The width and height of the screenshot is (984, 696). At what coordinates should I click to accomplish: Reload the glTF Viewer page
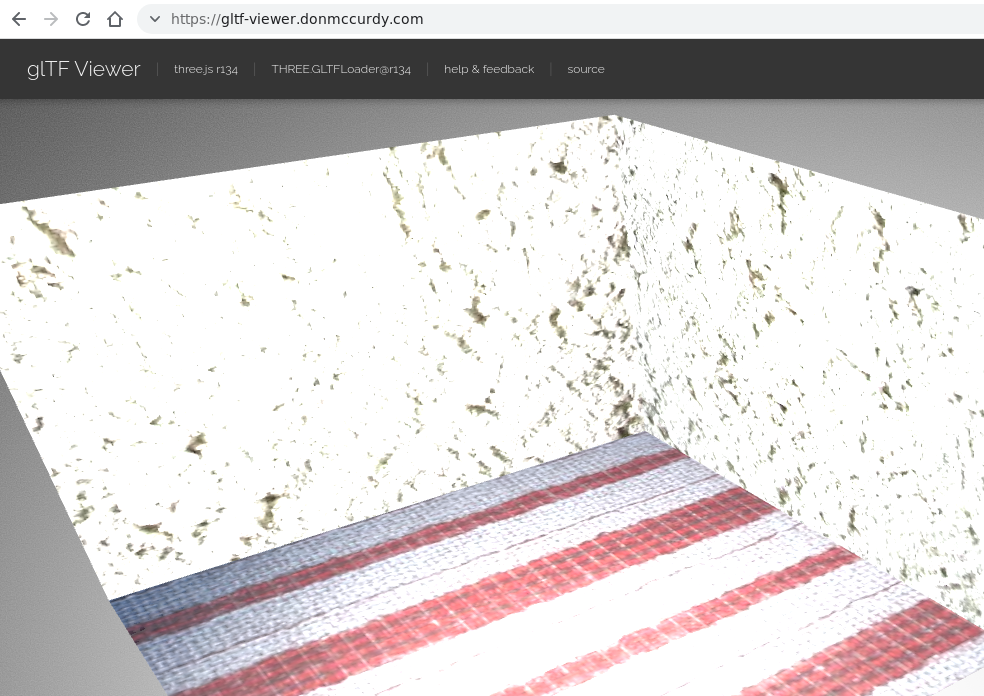pyautogui.click(x=83, y=18)
